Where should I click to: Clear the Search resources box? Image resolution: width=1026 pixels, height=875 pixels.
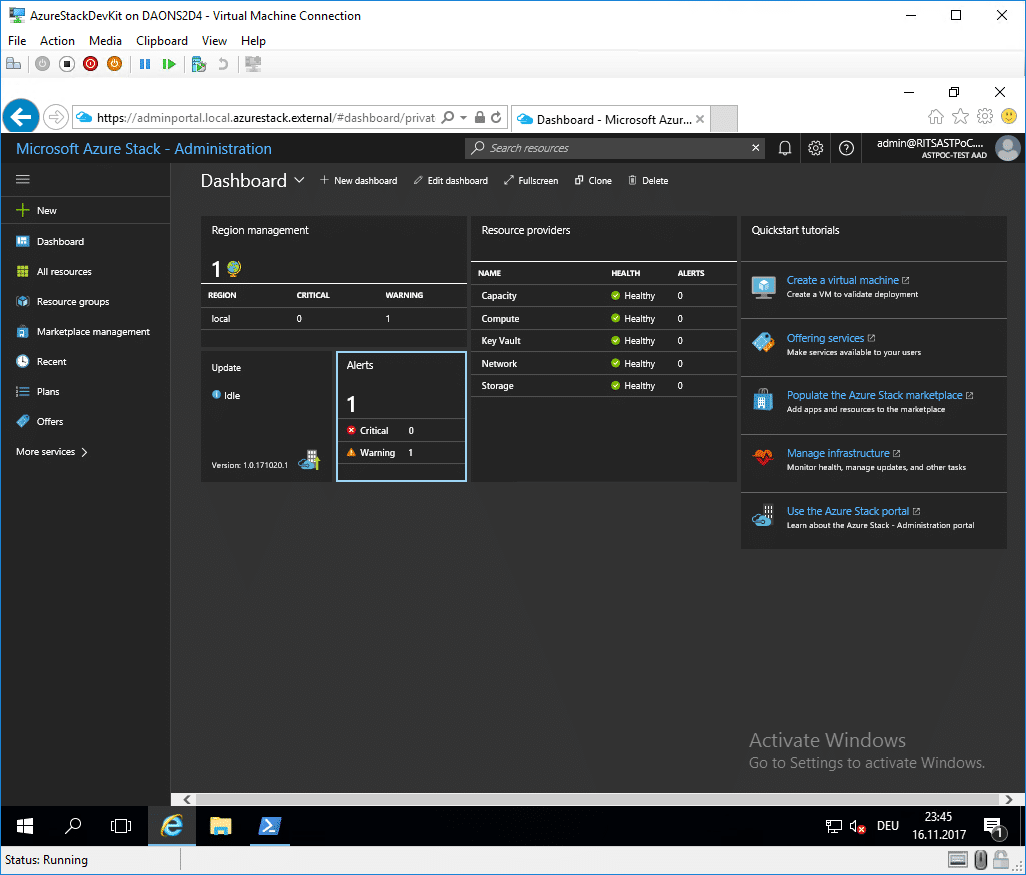pyautogui.click(x=755, y=148)
